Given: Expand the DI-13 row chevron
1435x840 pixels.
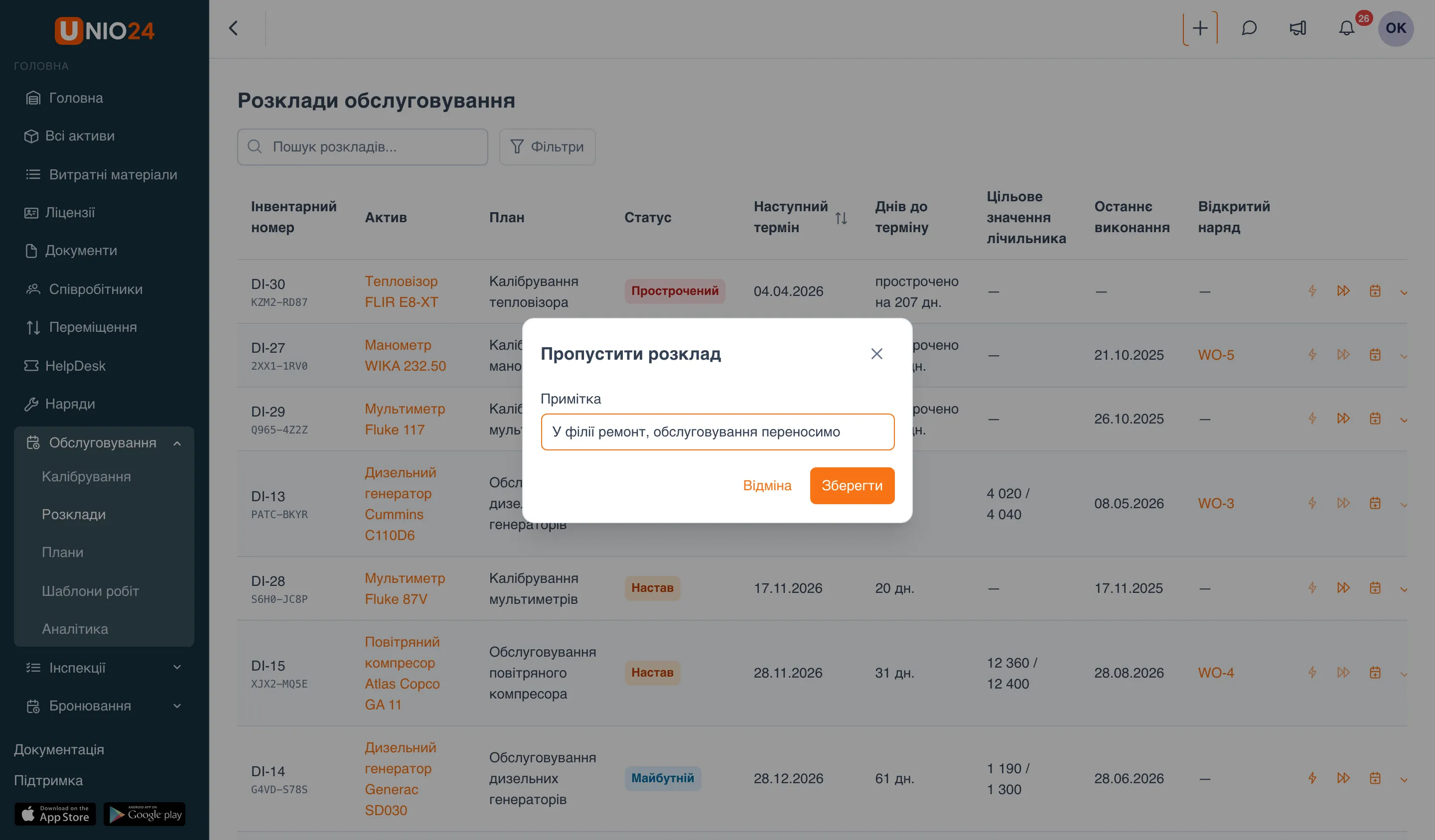Looking at the screenshot, I should click(x=1404, y=505).
